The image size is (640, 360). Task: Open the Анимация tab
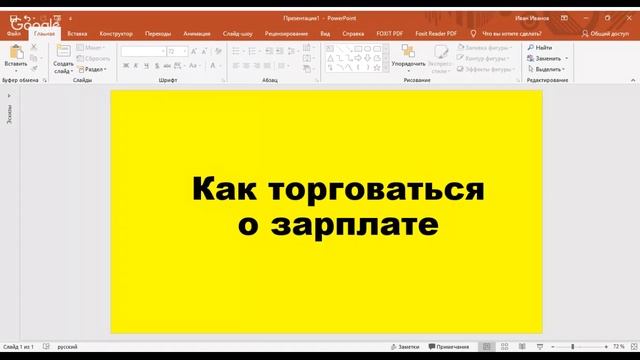(197, 33)
